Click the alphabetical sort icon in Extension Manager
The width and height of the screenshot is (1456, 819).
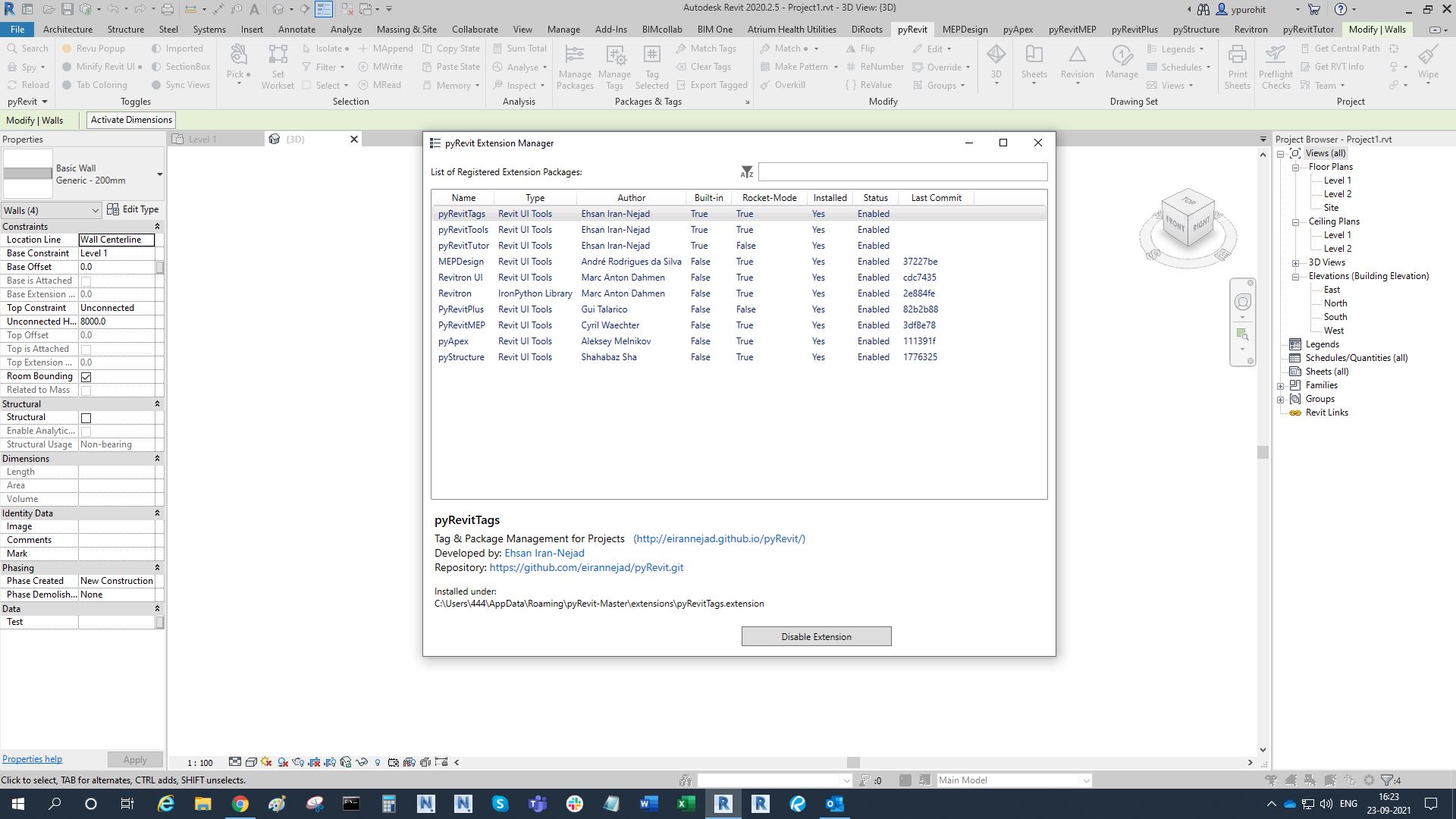pos(747,171)
